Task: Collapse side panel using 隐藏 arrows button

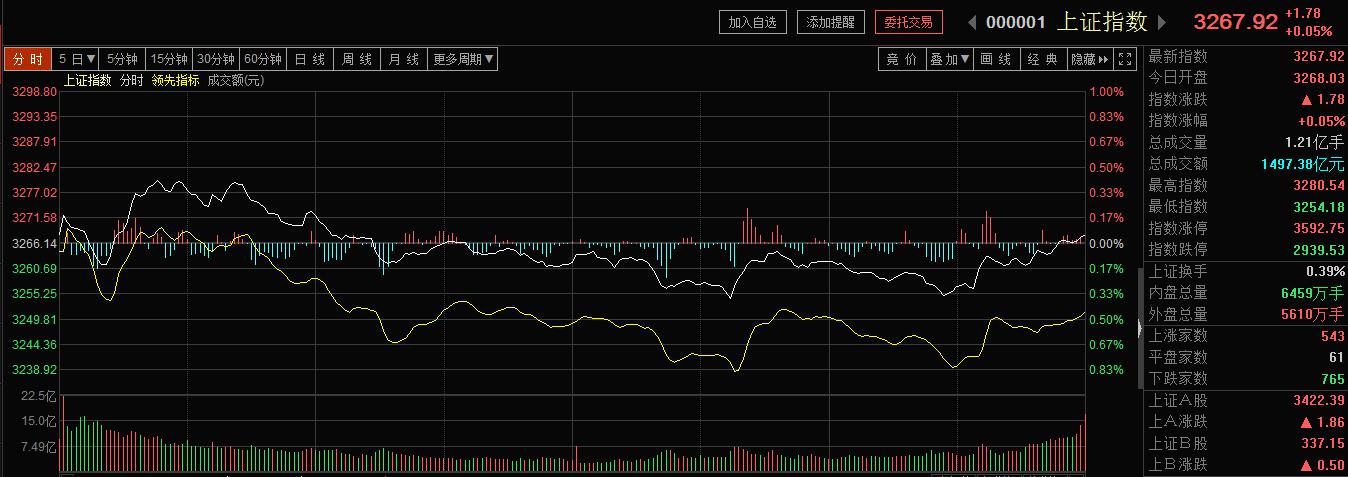Action: (x=1089, y=59)
